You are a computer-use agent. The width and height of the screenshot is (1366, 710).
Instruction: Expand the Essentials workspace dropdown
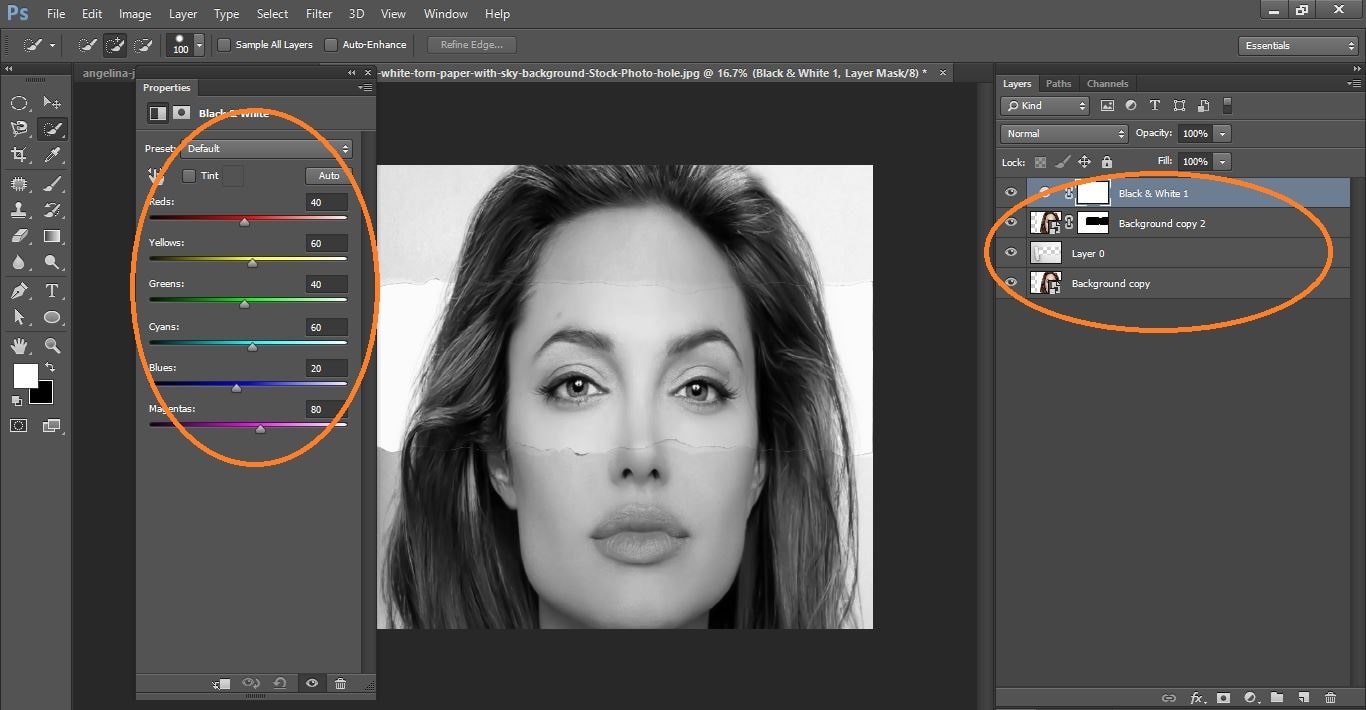[x=1297, y=46]
